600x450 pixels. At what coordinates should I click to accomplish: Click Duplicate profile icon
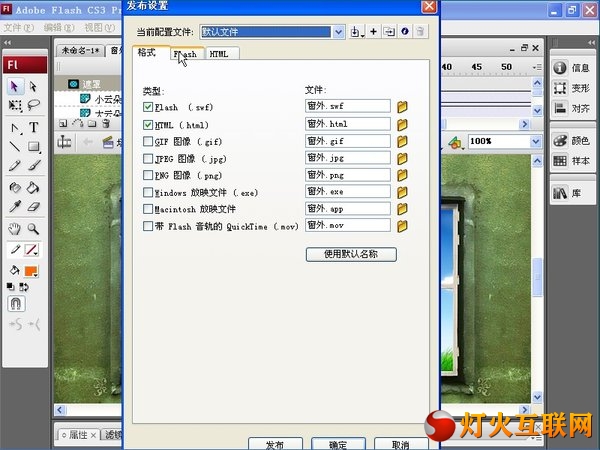pos(389,32)
